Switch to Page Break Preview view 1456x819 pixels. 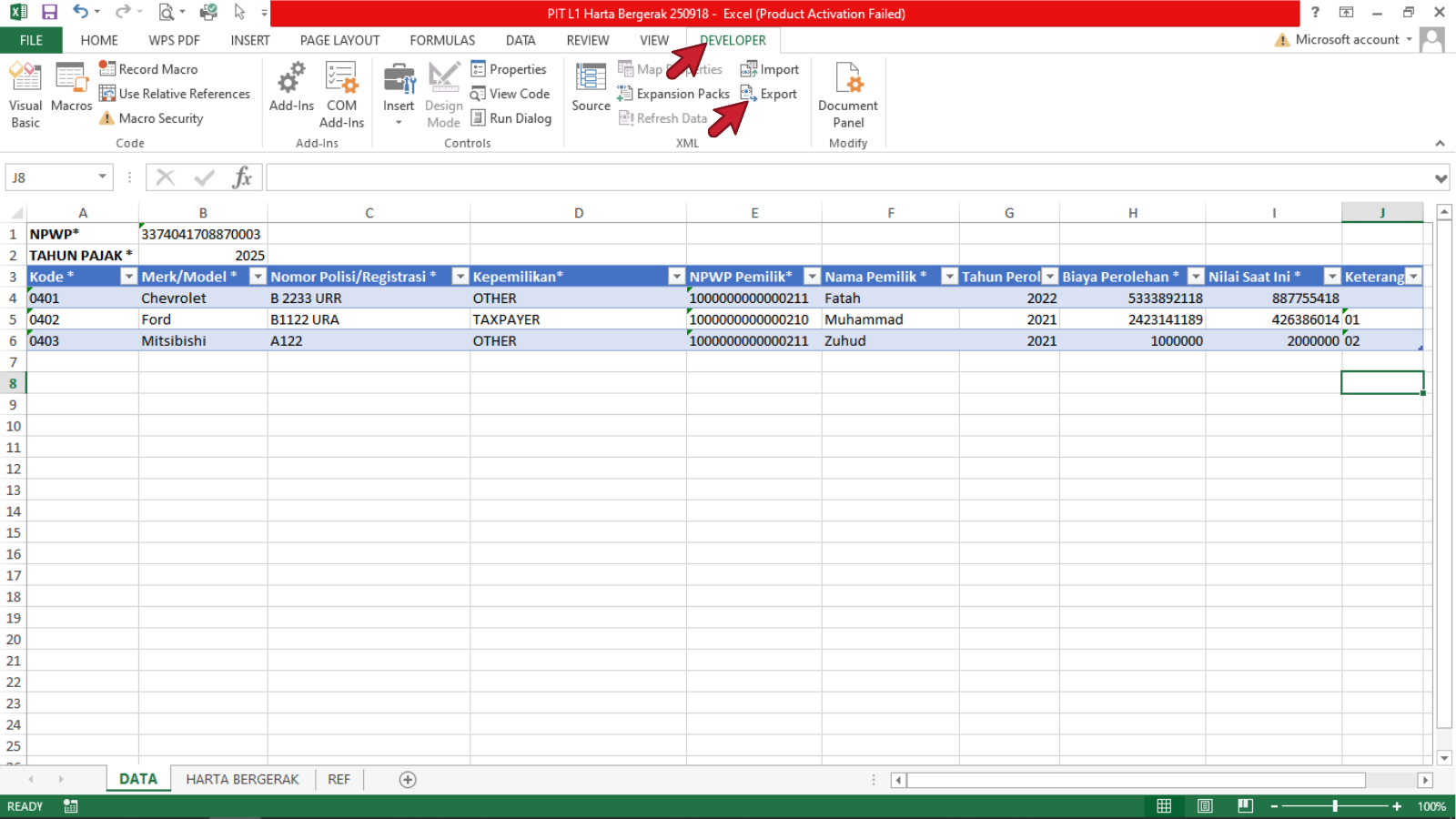(1245, 806)
